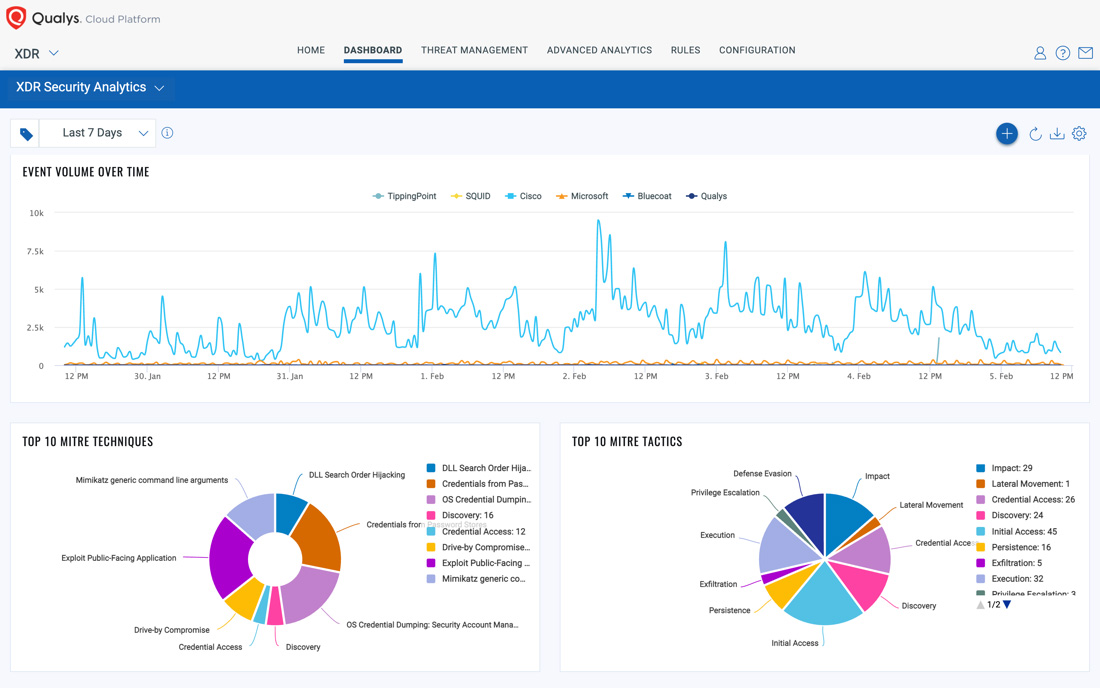Go to next page of tactics legend
This screenshot has width=1100, height=688.
coord(1007,605)
